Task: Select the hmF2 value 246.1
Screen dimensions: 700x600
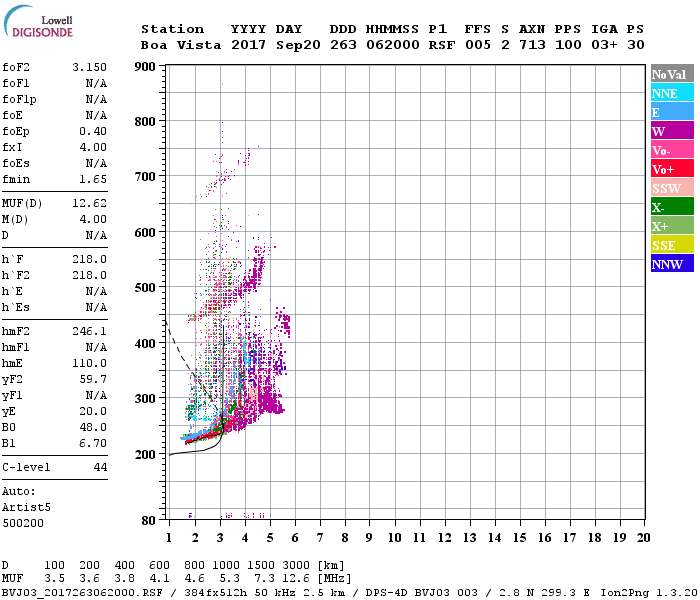Action: tap(89, 330)
